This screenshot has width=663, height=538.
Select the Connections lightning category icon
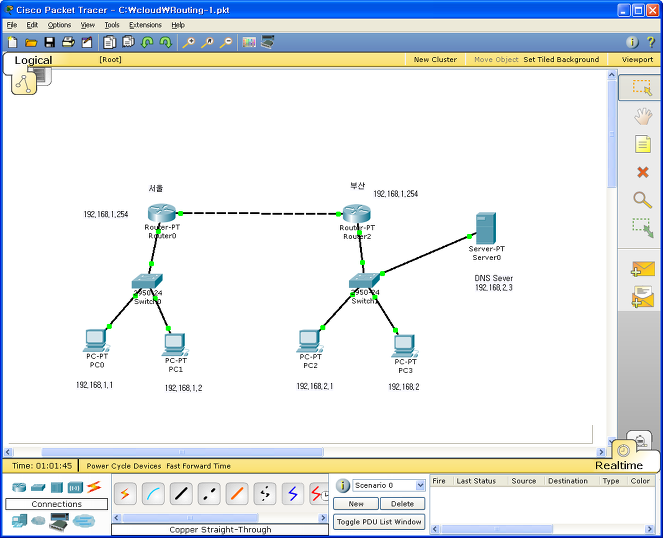click(94, 487)
